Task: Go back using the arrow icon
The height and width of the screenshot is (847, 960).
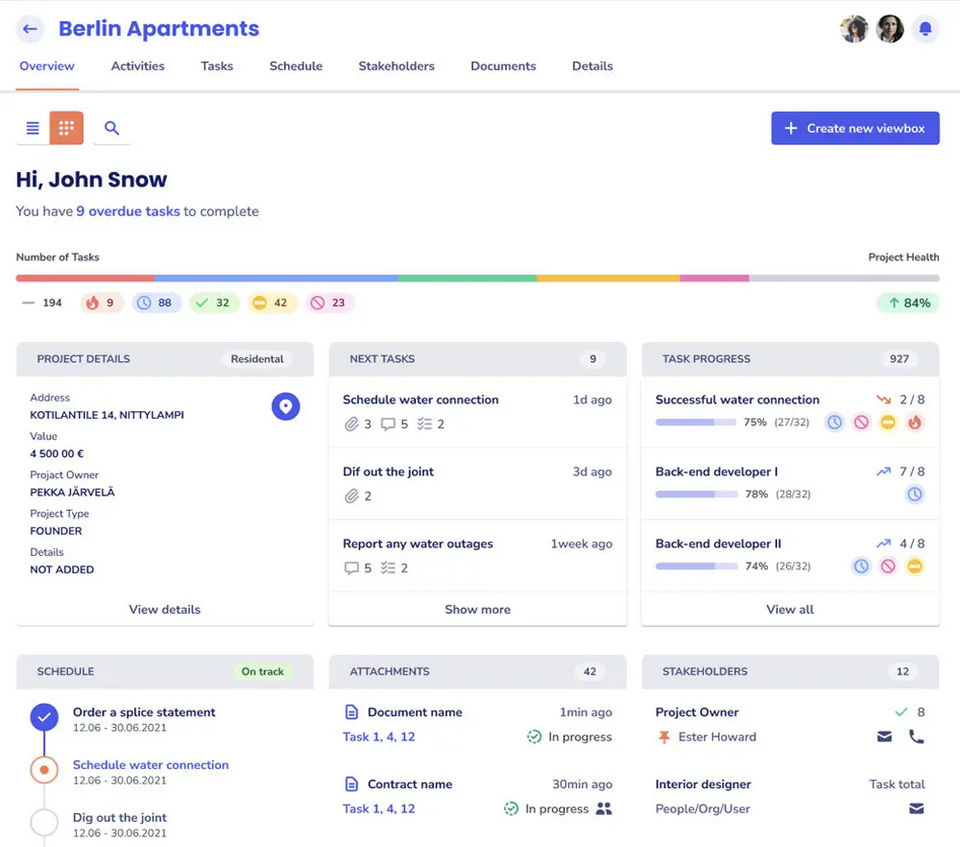Action: tap(30, 29)
